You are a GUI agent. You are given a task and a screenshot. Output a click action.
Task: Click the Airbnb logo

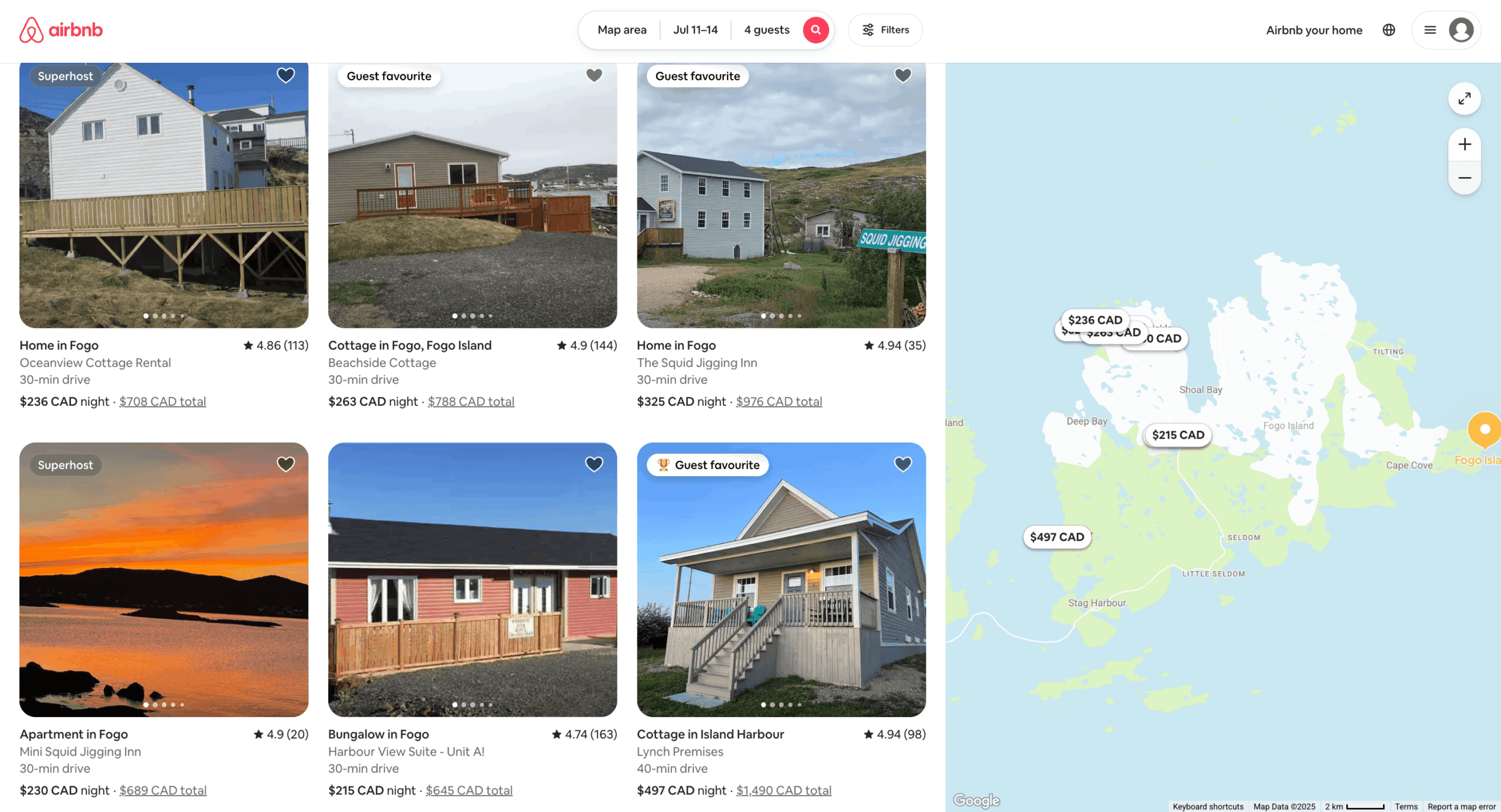[x=61, y=30]
